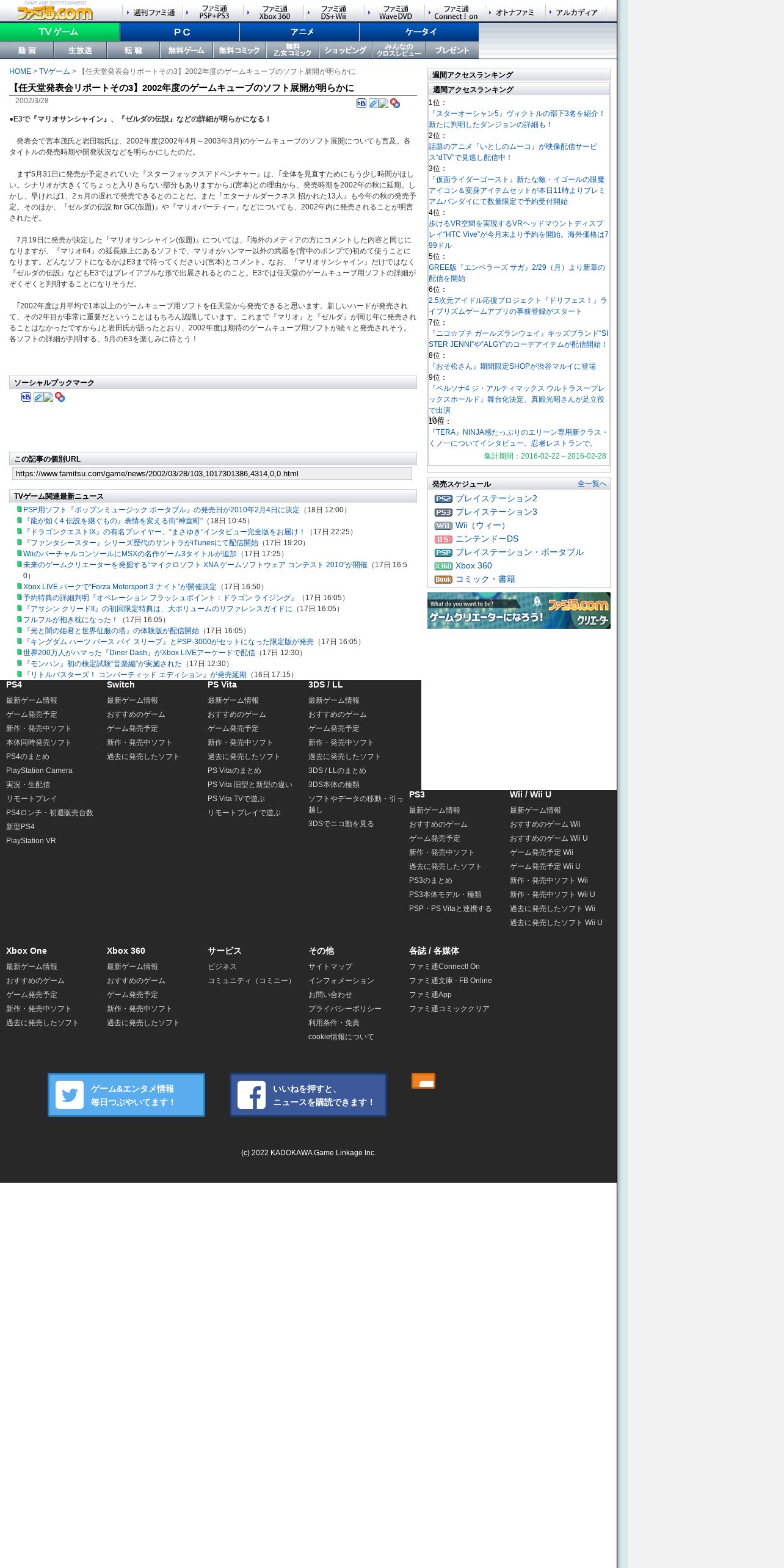Open ranking 1 スターオーシャン5 article
The height and width of the screenshot is (1568, 784).
coord(518,119)
